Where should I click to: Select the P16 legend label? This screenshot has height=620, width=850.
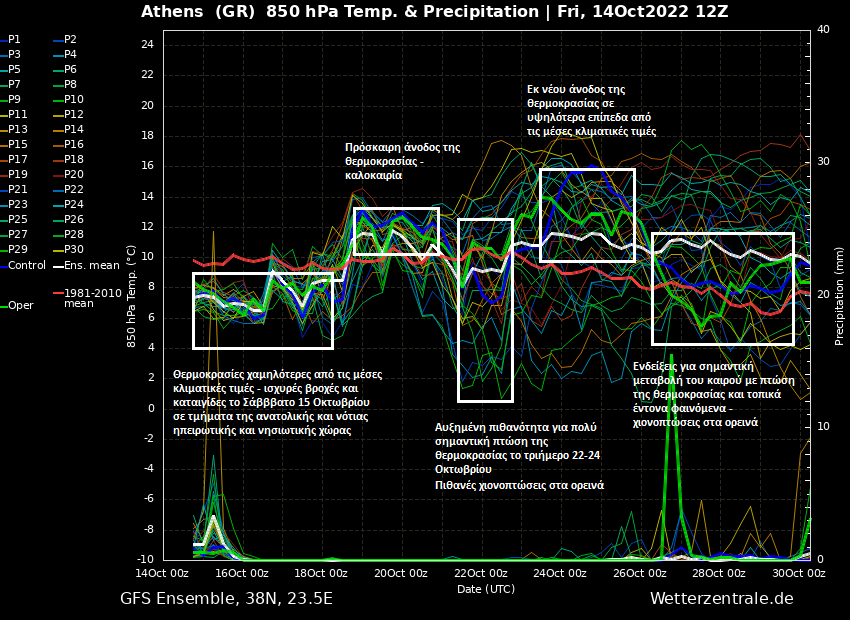point(68,144)
